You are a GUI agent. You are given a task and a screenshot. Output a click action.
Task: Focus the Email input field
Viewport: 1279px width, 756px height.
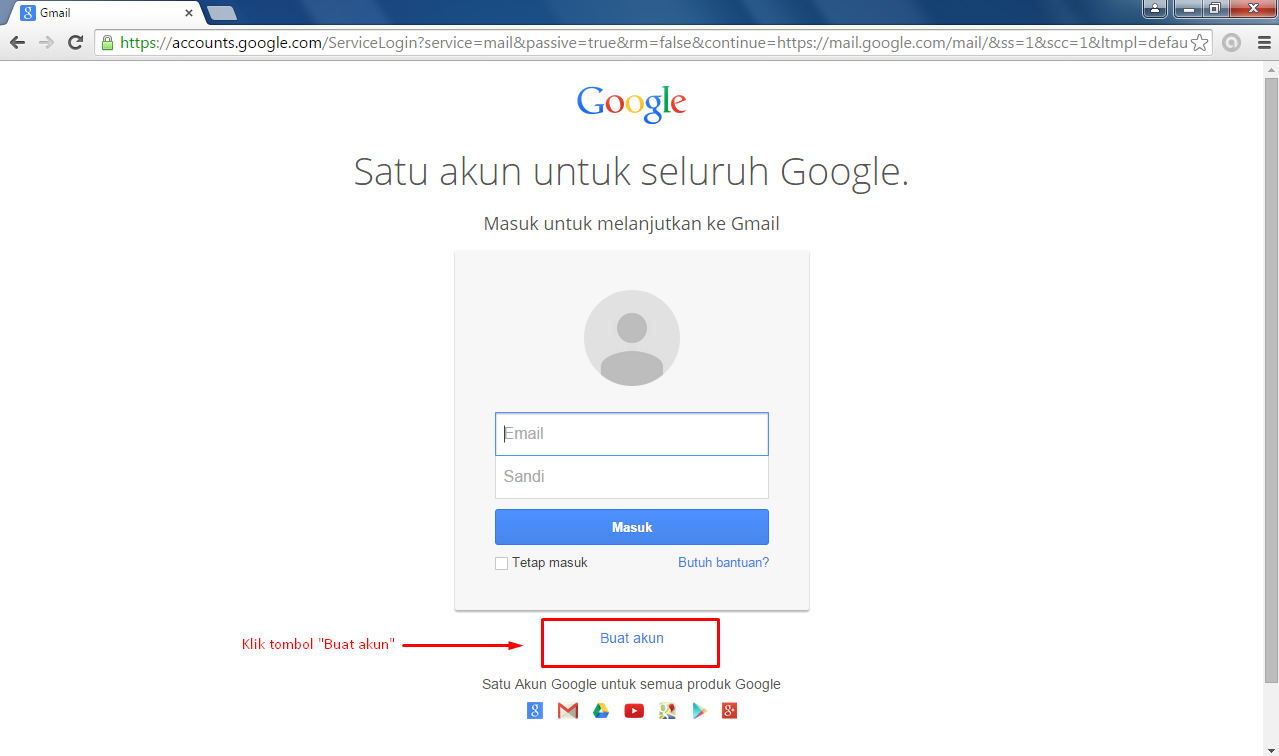pyautogui.click(x=632, y=434)
